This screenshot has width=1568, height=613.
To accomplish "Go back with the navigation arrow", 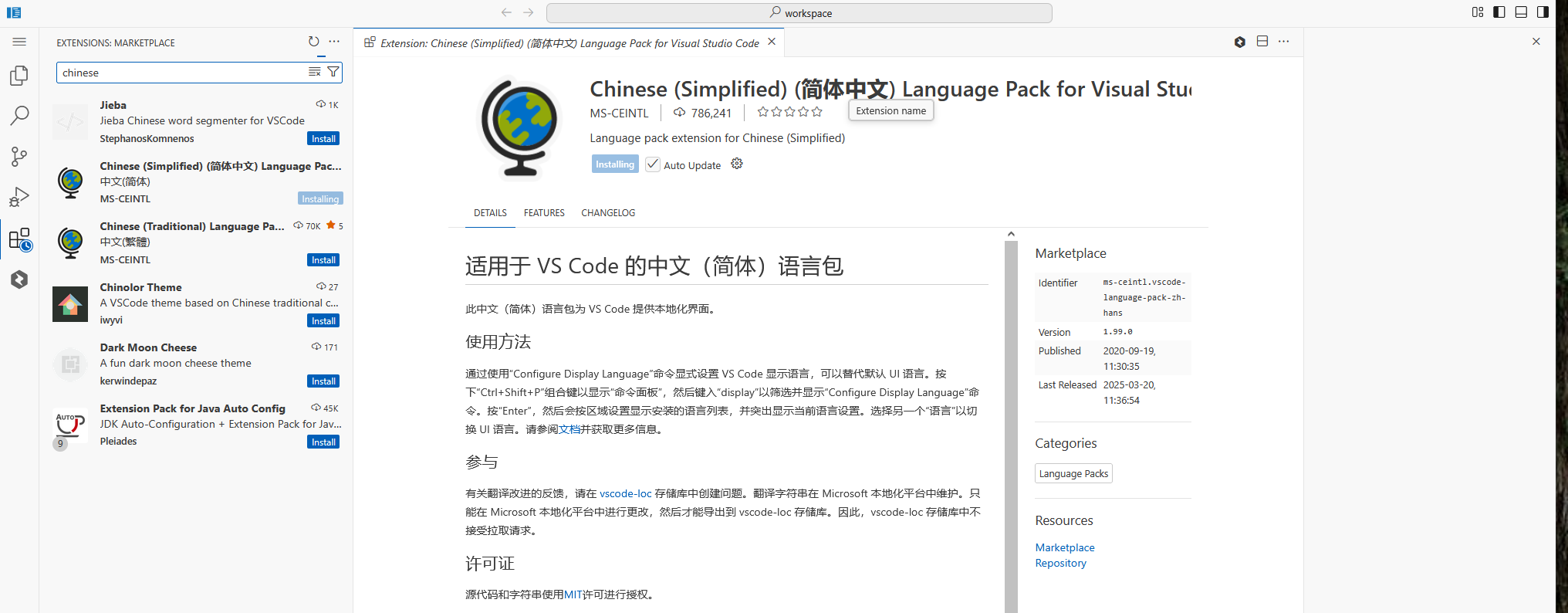I will [506, 12].
